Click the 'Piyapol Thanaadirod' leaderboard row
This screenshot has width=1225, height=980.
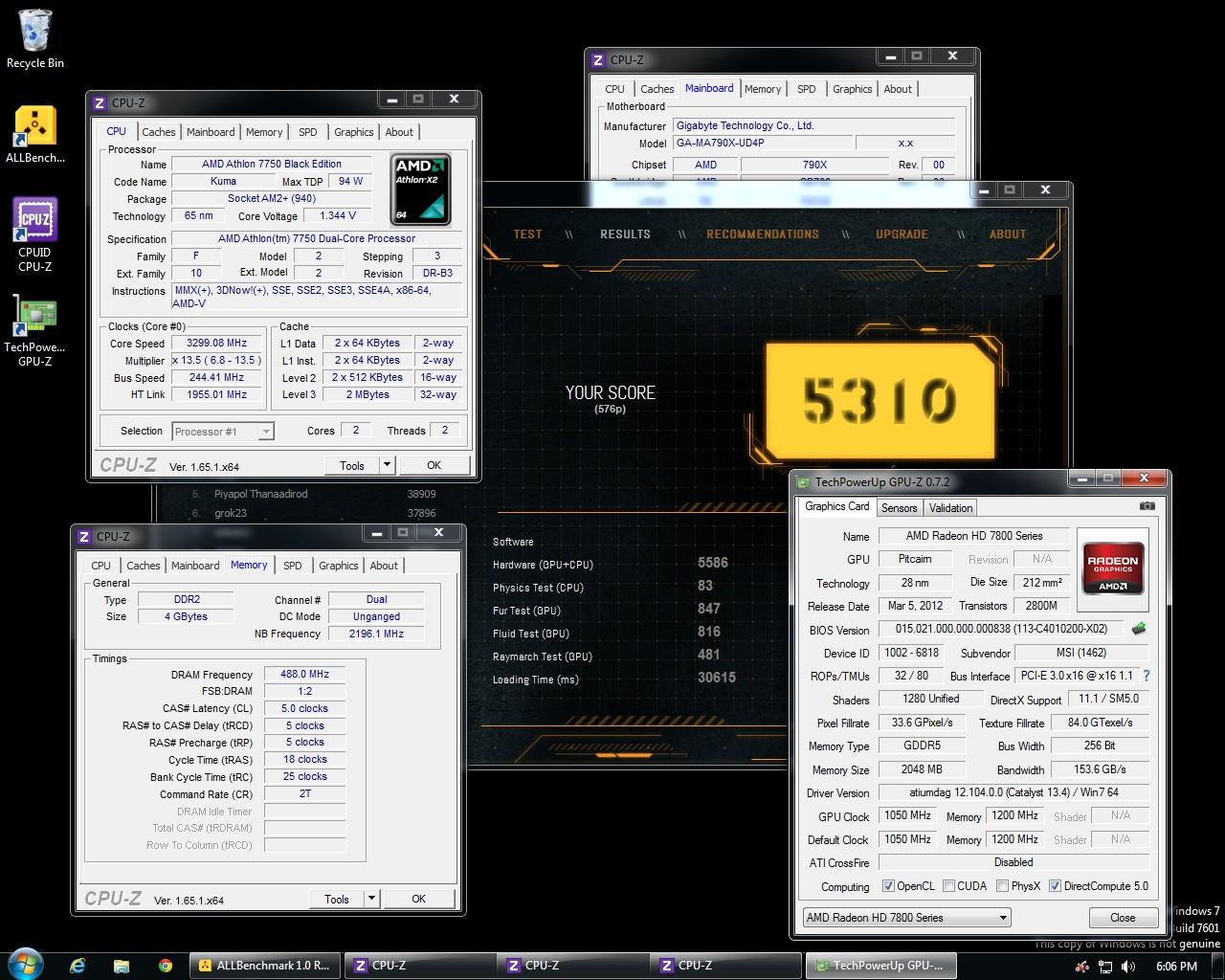pos(314,494)
